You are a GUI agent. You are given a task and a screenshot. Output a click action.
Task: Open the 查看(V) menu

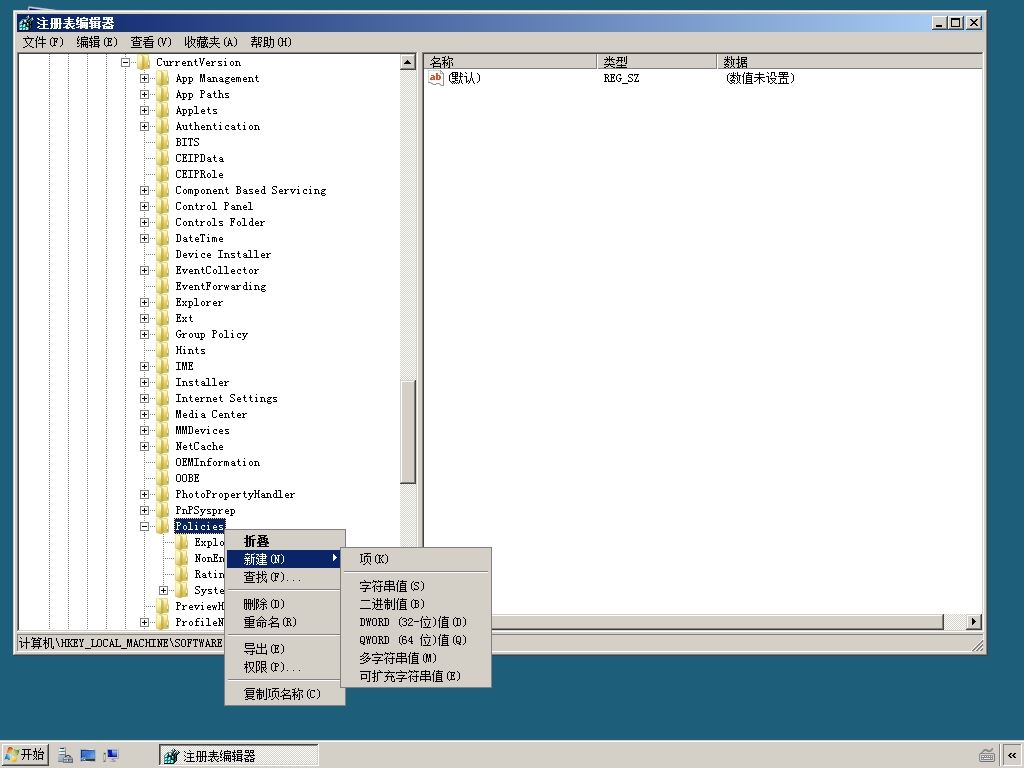pyautogui.click(x=151, y=42)
